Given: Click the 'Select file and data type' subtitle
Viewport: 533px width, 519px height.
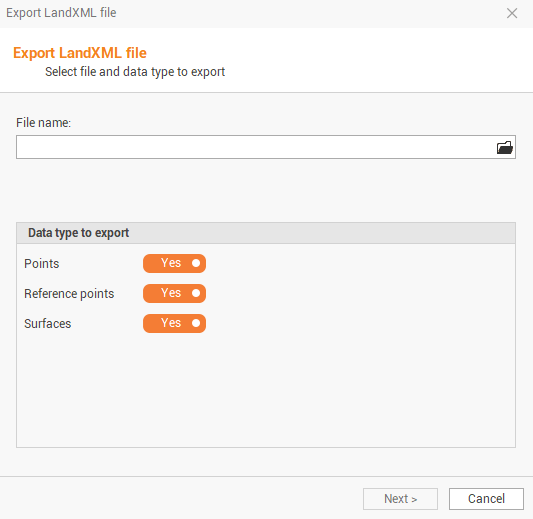Looking at the screenshot, I should point(135,72).
